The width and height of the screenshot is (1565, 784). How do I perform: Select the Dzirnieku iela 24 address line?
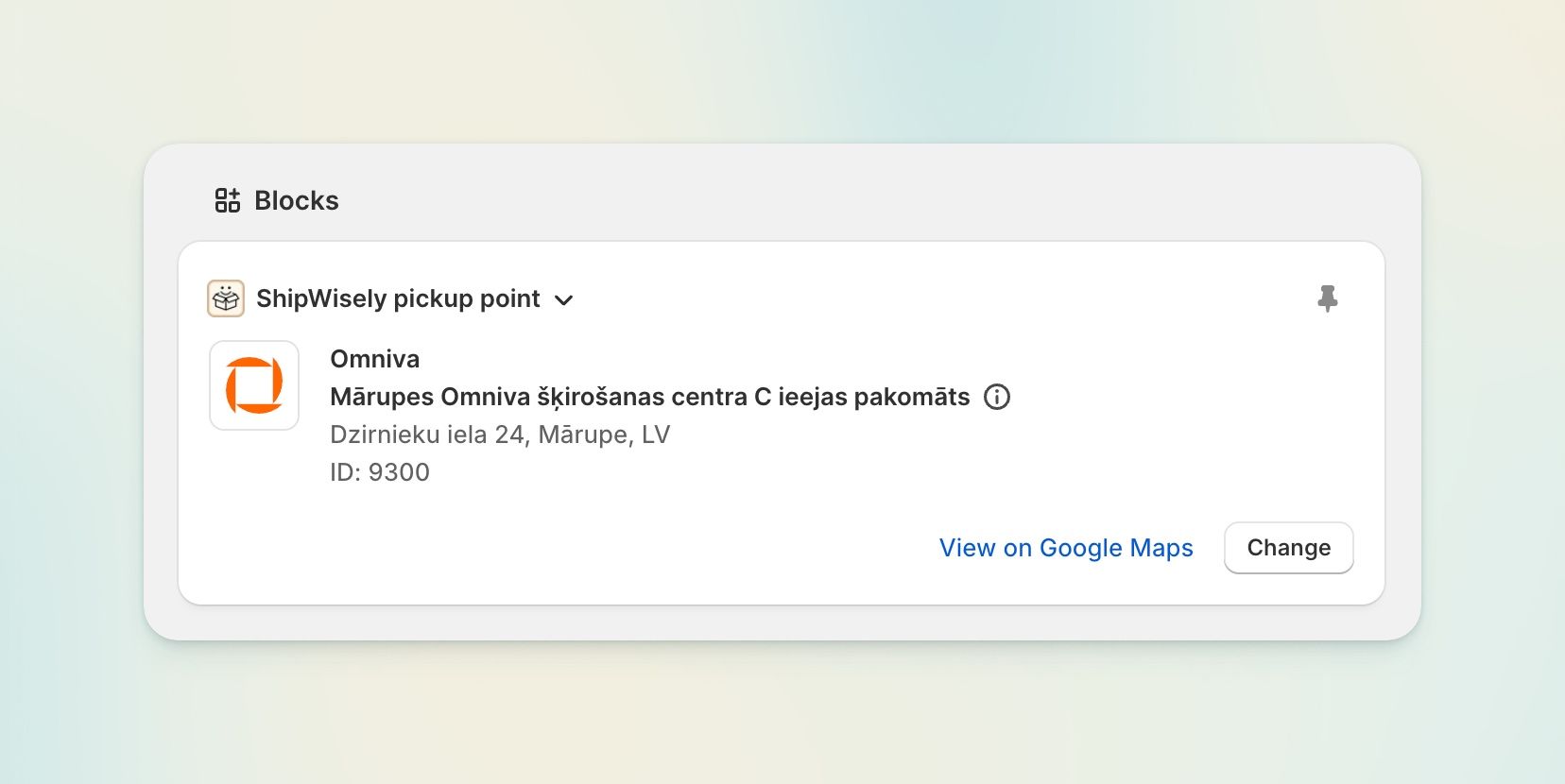(x=500, y=435)
